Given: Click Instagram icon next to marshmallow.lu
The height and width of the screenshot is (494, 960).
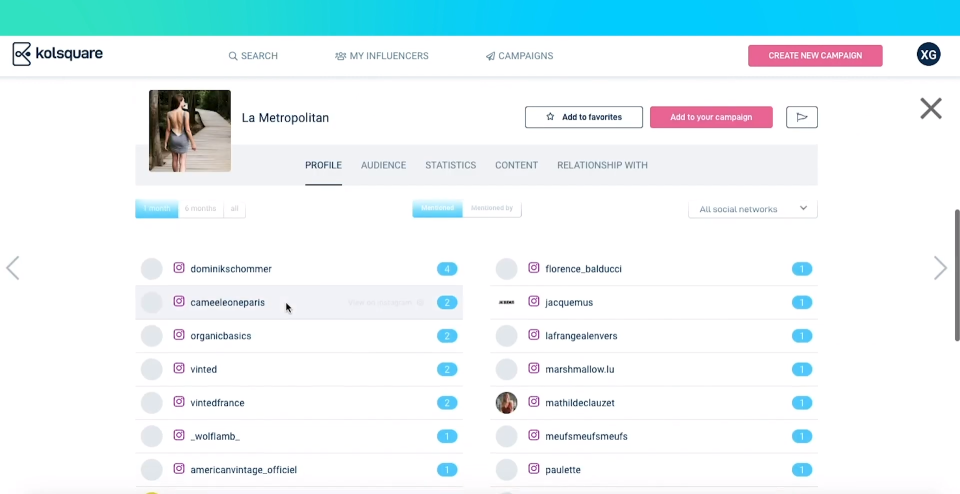Looking at the screenshot, I should [x=534, y=369].
